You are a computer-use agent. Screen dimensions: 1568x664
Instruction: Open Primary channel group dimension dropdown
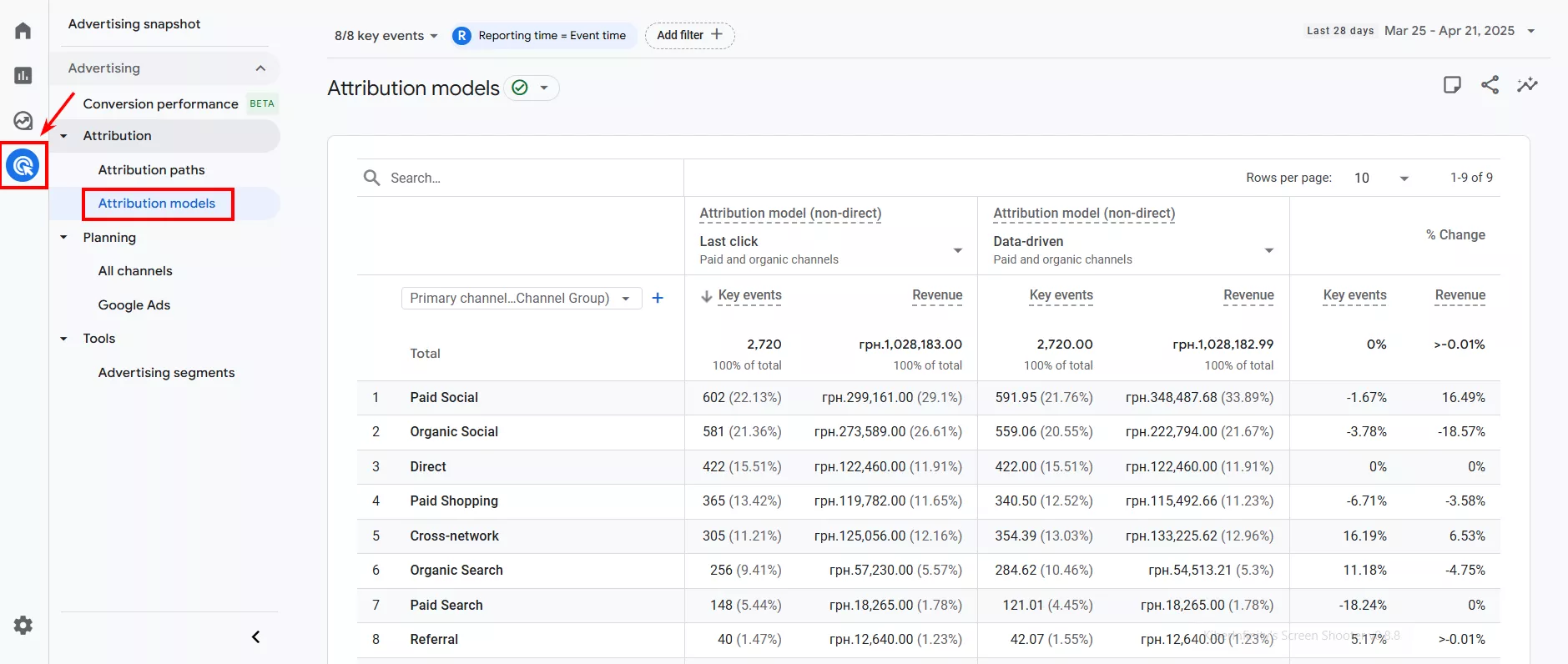[x=522, y=298]
